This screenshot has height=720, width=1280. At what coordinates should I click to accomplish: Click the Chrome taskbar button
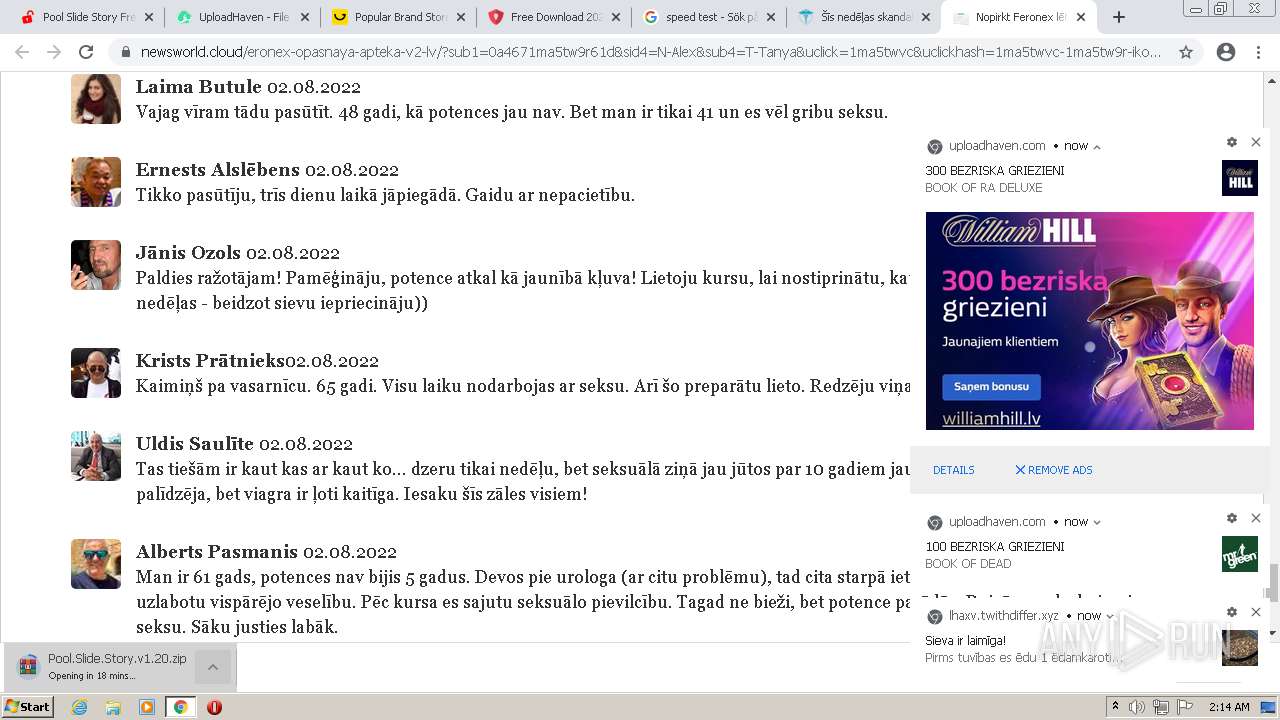pyautogui.click(x=180, y=707)
